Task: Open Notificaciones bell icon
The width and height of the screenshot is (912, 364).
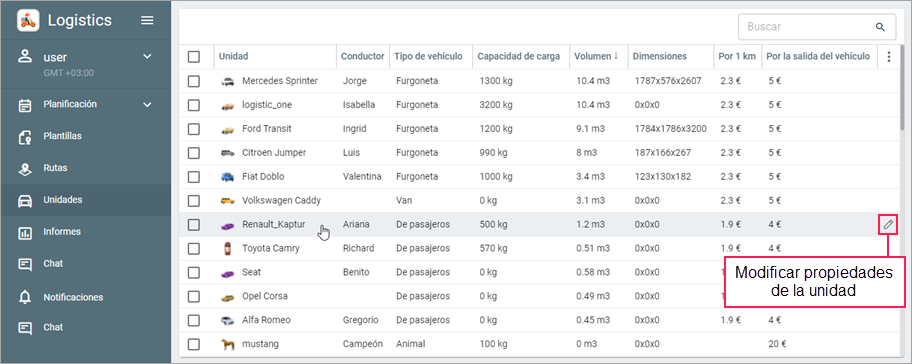Action: [x=25, y=297]
